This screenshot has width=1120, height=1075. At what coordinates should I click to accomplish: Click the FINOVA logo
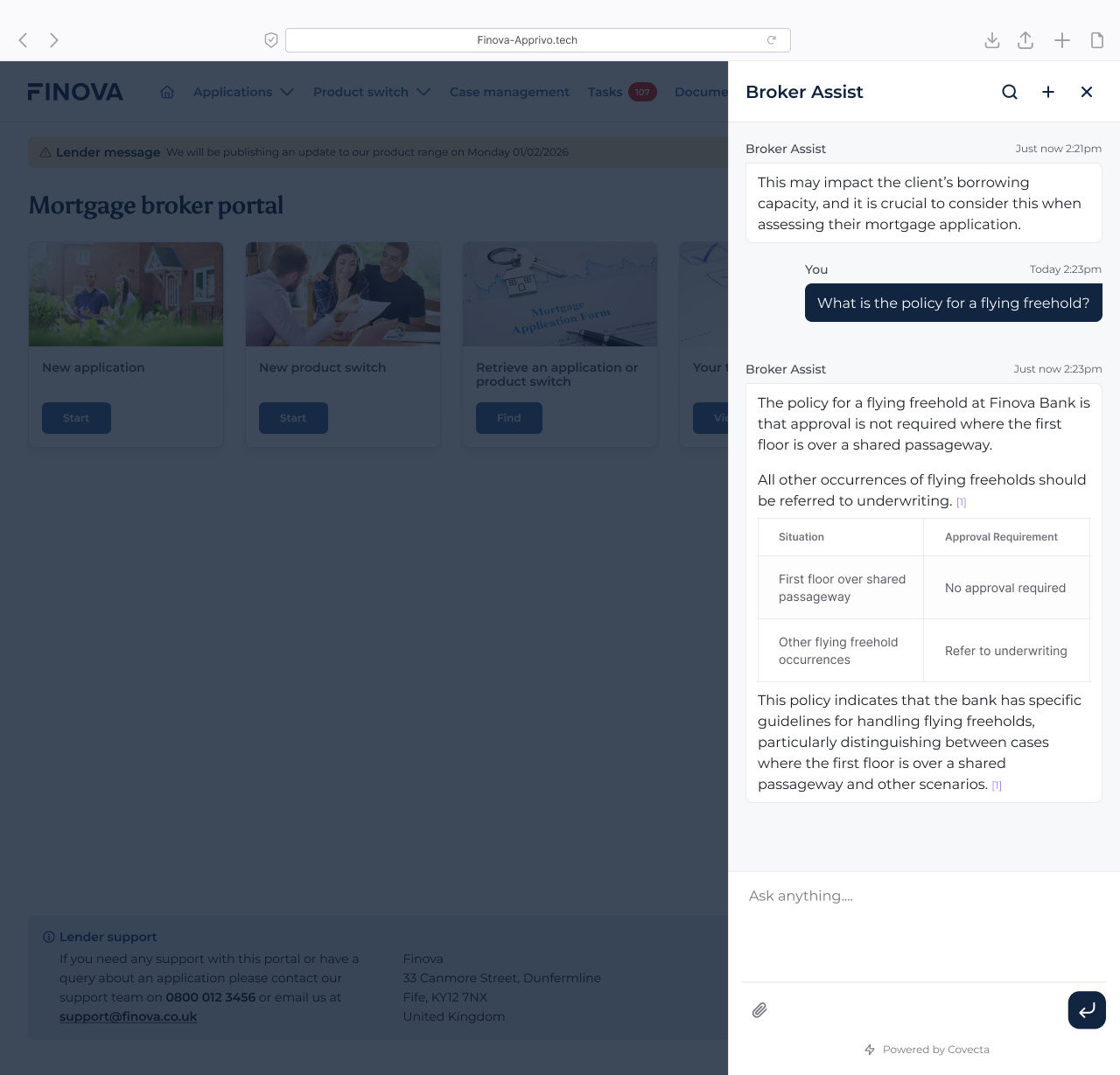tap(75, 92)
